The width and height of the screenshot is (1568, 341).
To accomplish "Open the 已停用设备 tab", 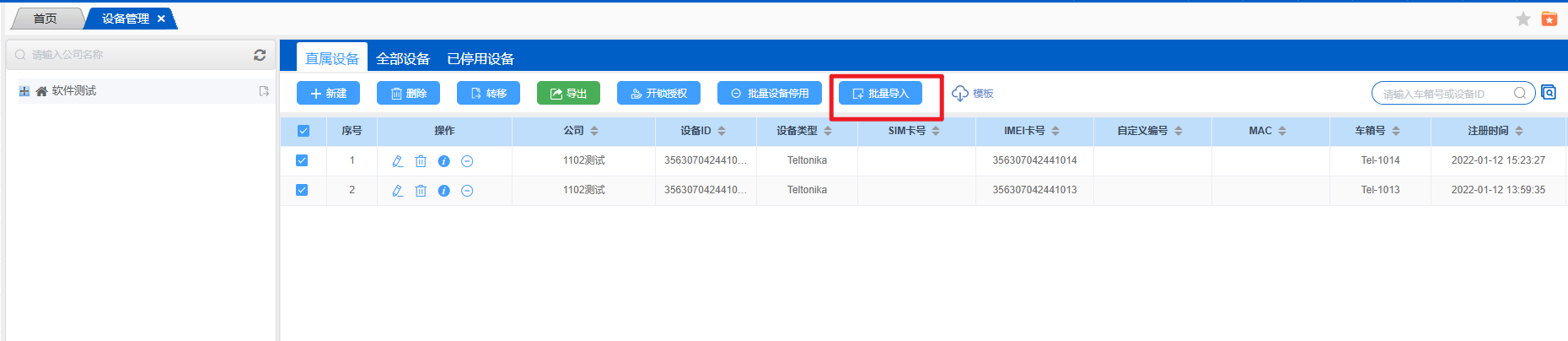I will click(x=481, y=59).
